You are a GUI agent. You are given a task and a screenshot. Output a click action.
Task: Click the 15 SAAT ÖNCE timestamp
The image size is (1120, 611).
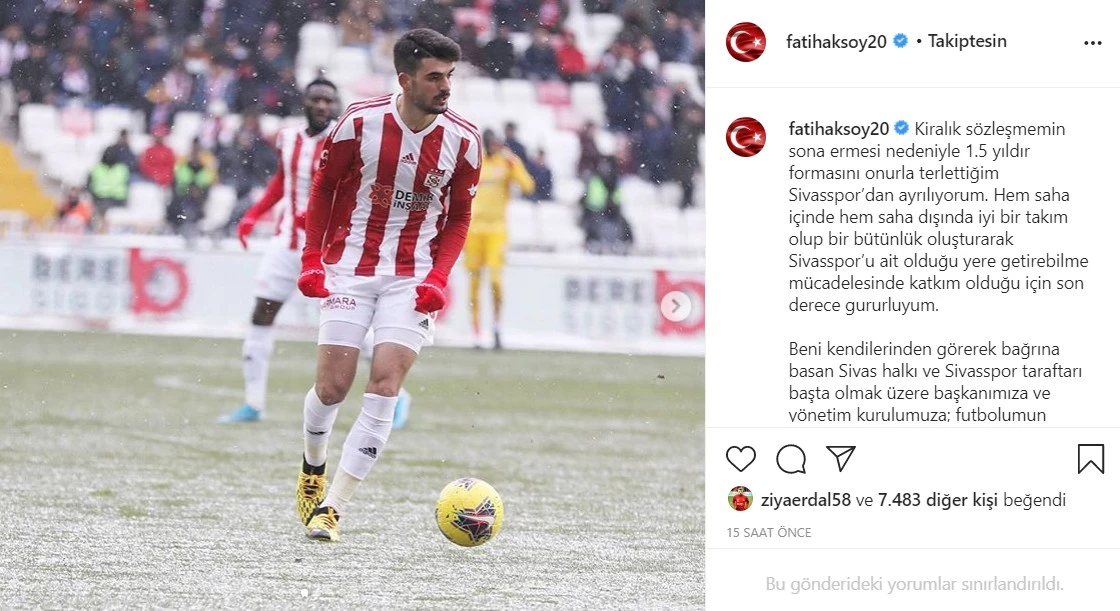(769, 532)
